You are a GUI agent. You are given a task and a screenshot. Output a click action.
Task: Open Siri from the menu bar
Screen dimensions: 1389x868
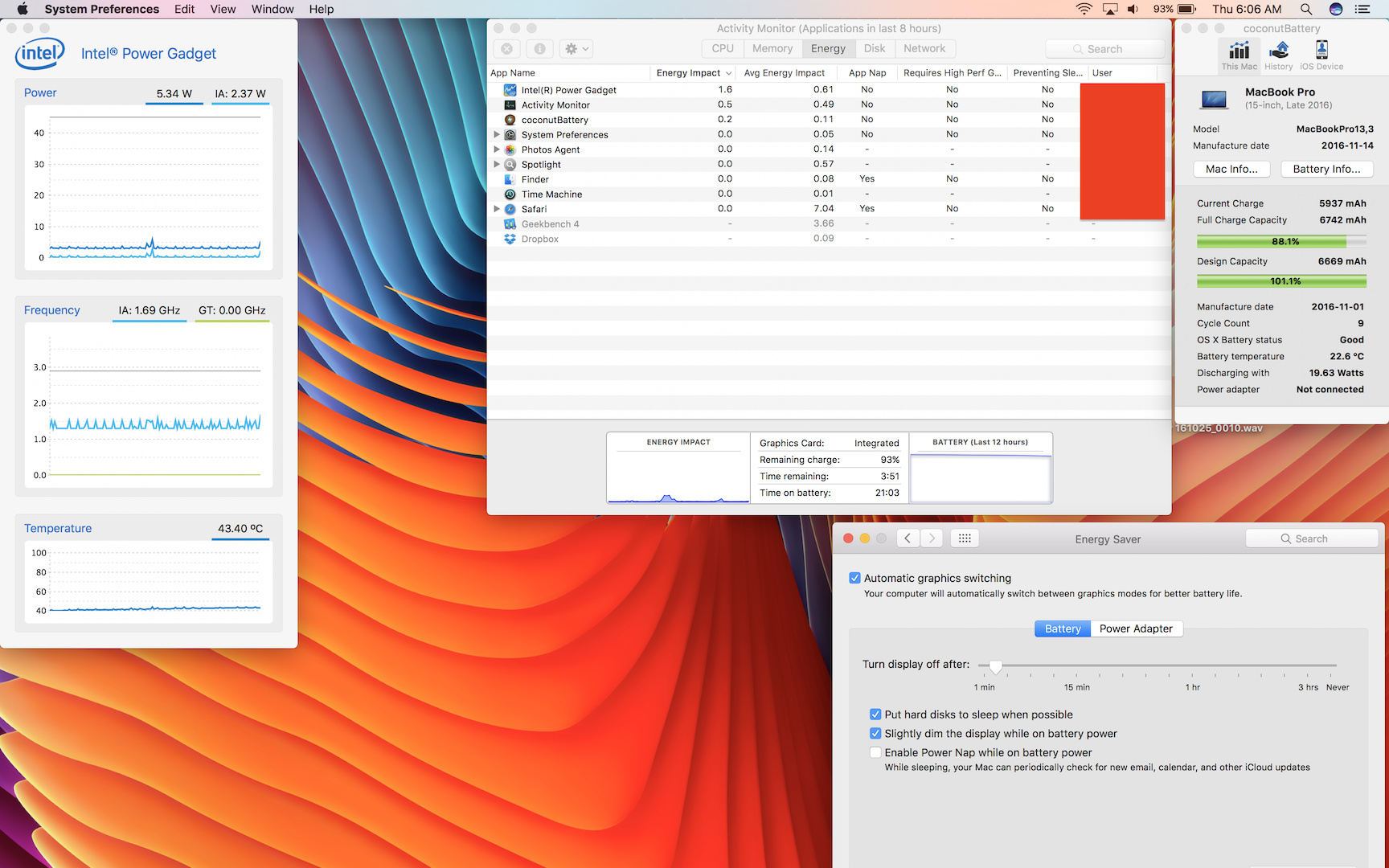click(x=1336, y=9)
